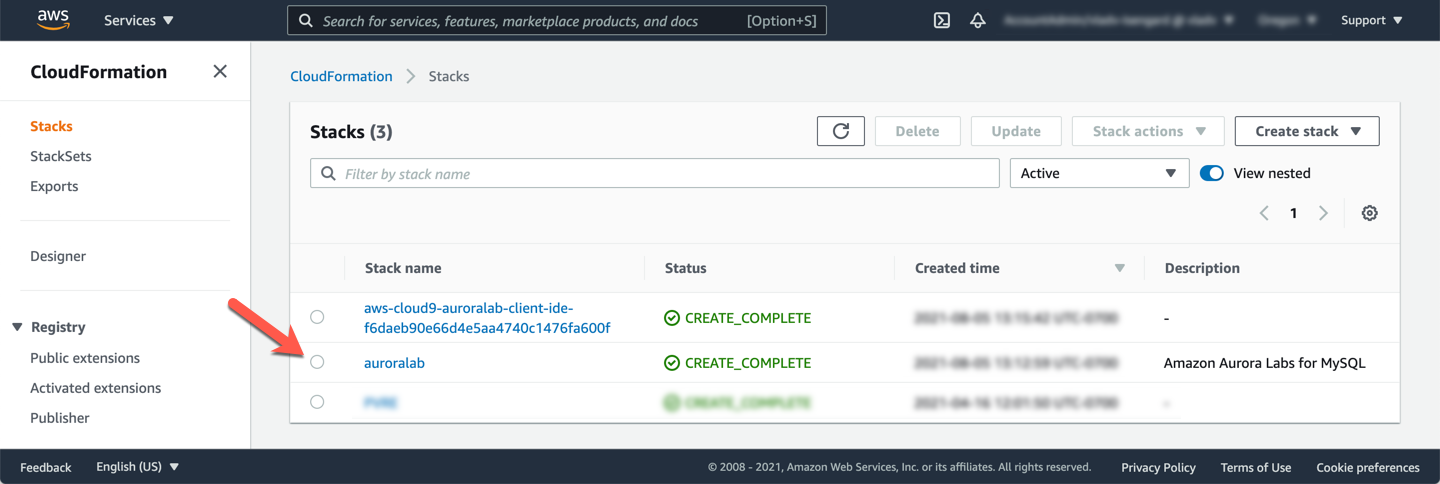This screenshot has height=484, width=1440.
Task: Go to previous page of stacks
Action: coord(1264,213)
